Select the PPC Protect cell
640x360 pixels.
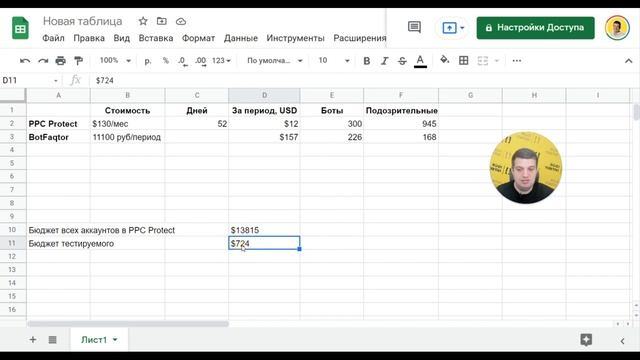58,124
